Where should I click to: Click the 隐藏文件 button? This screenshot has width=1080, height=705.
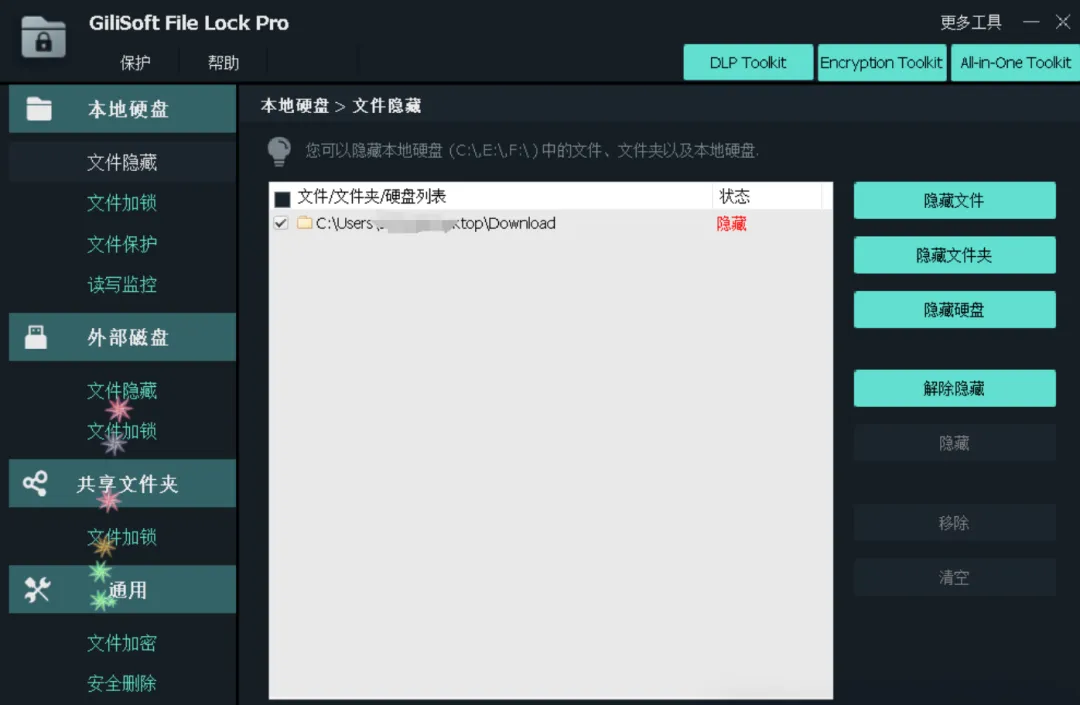click(954, 200)
